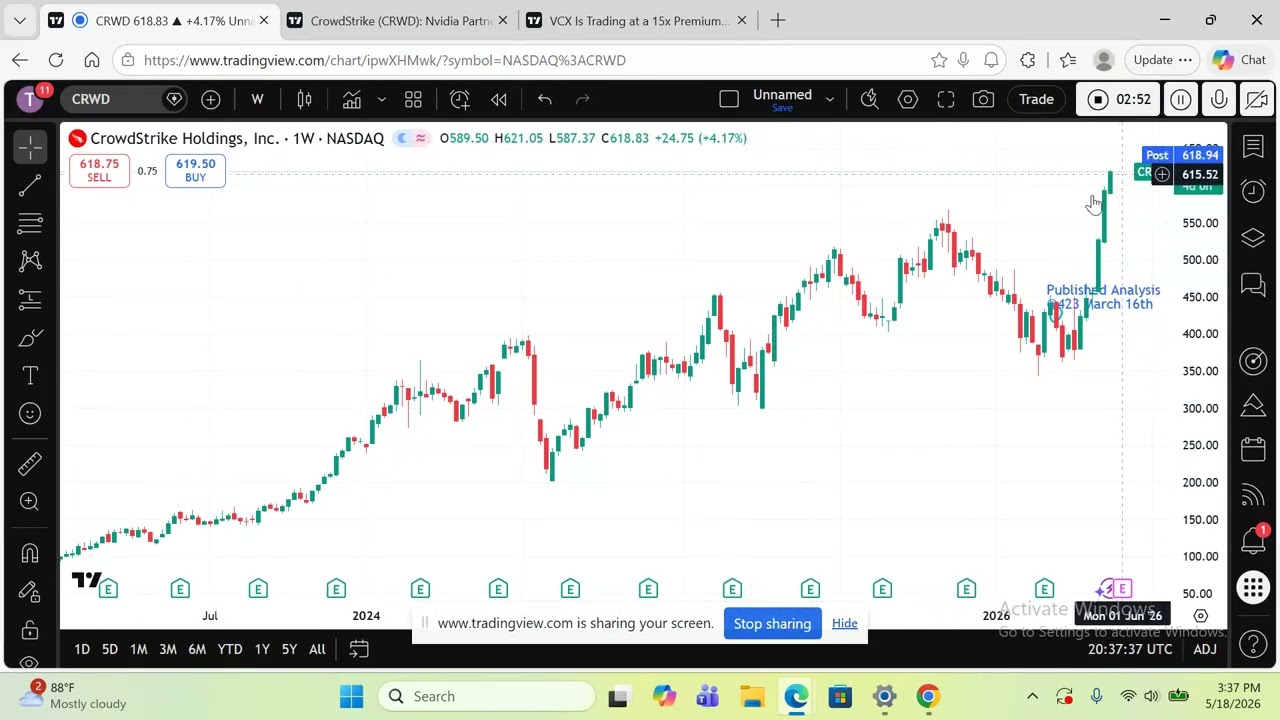Open chart settings hexagon icon
Viewport: 1280px width, 720px height.
[x=908, y=99]
